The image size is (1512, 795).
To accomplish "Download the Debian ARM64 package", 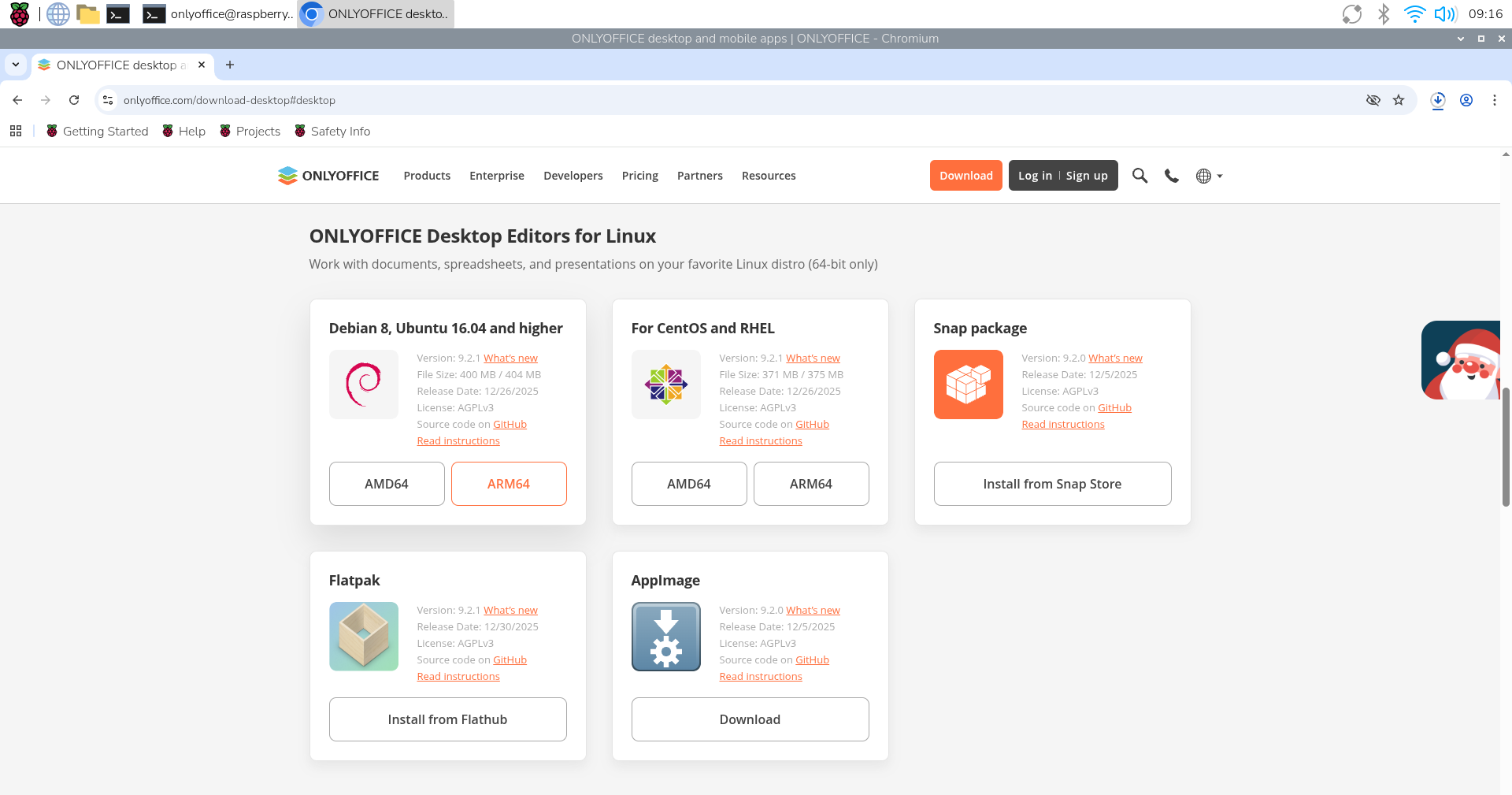I will point(509,484).
